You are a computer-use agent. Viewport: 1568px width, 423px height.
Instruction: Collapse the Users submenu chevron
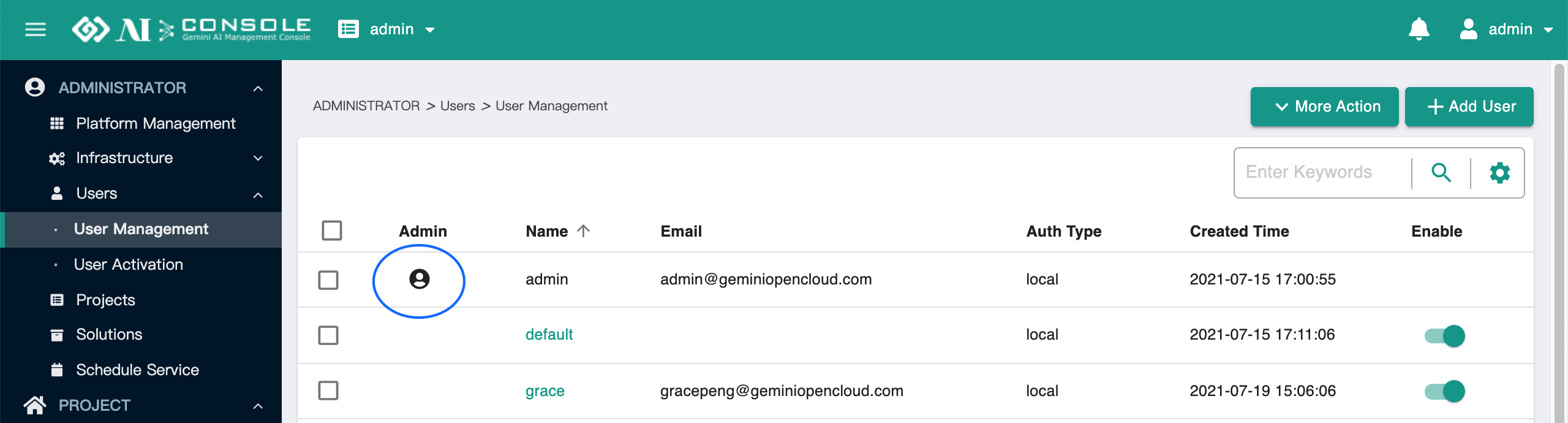[258, 195]
